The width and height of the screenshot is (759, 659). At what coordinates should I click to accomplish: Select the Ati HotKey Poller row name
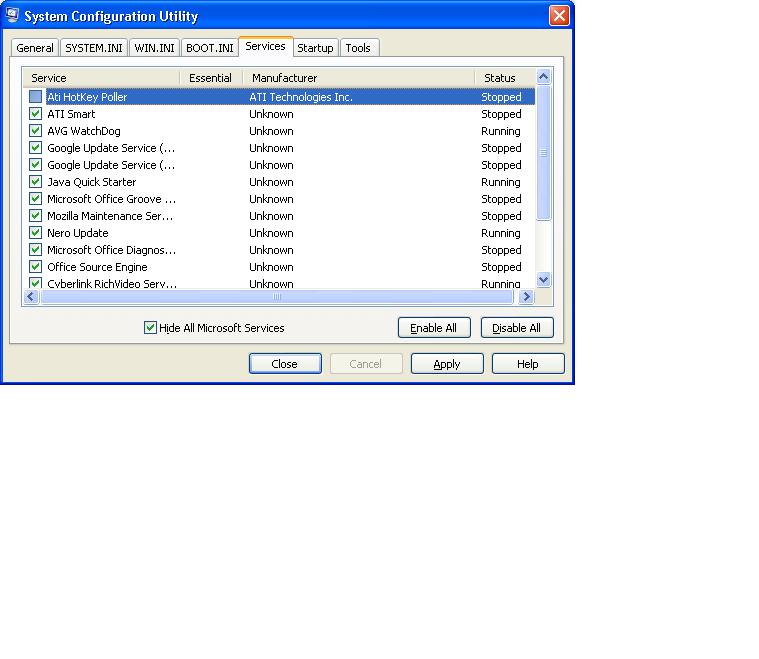(x=87, y=97)
